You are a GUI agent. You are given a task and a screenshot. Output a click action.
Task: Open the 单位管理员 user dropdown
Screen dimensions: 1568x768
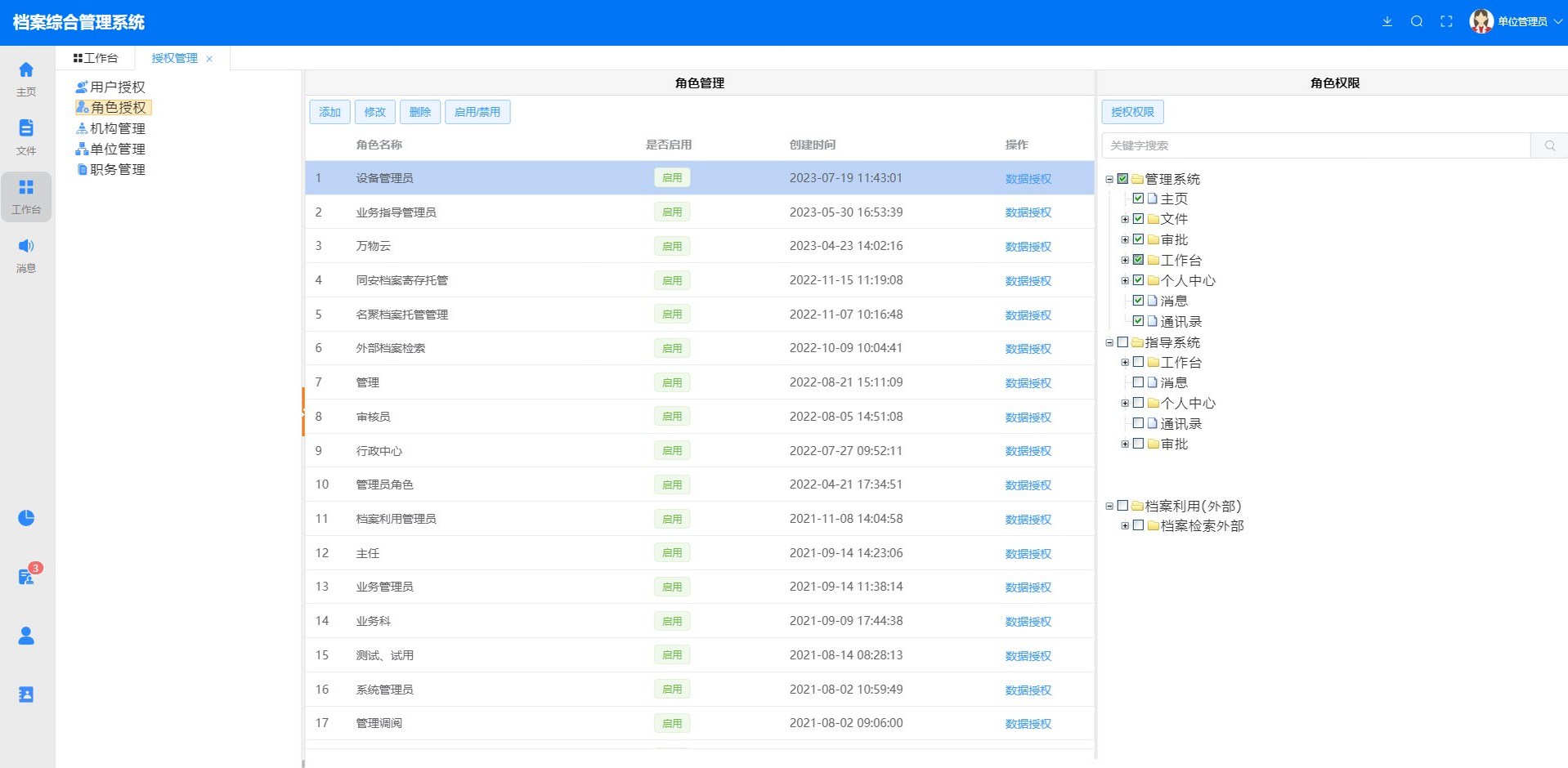tap(1516, 22)
